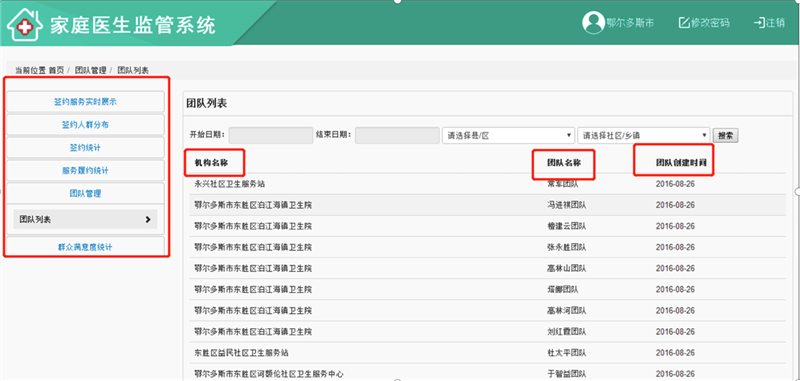The image size is (800, 381).
Task: Go to 首页 in the breadcrumb
Action: [x=57, y=70]
